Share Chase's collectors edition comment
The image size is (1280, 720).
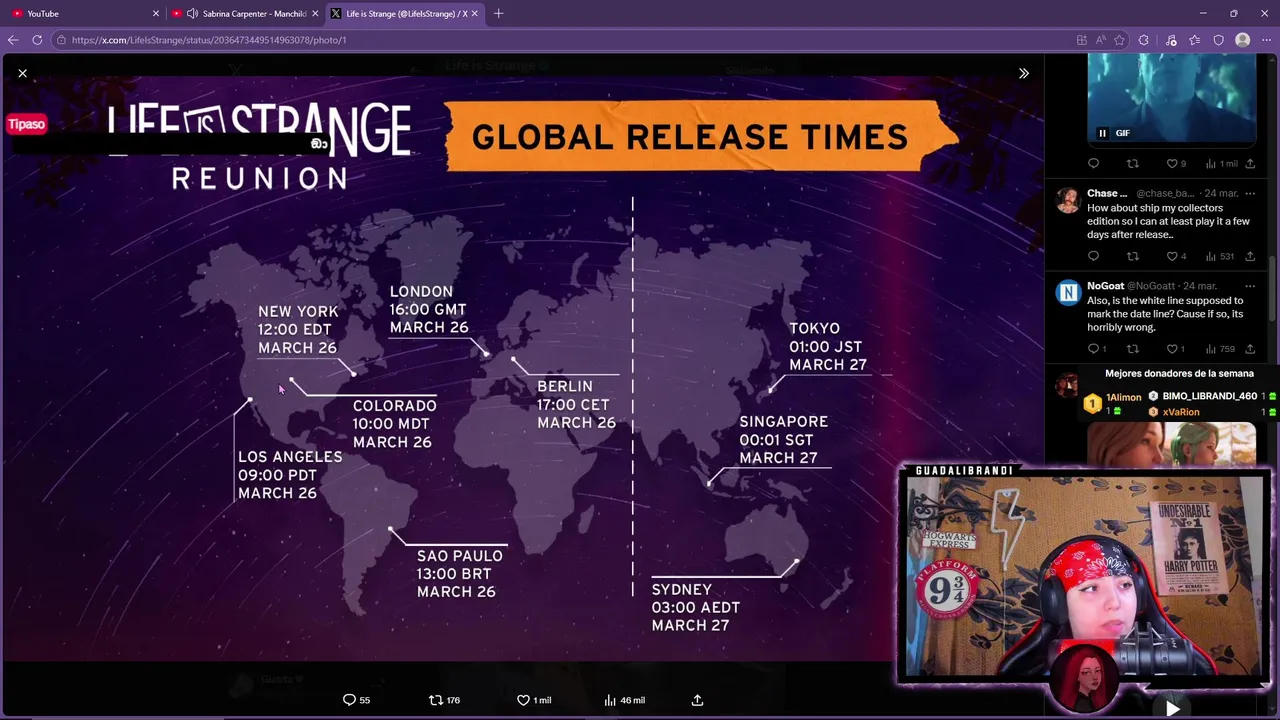tap(1250, 256)
